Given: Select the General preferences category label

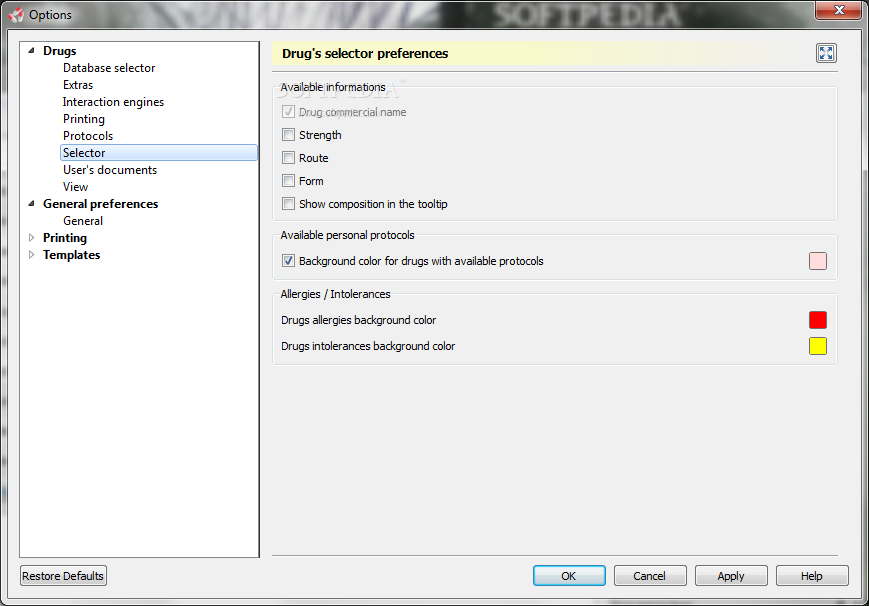Looking at the screenshot, I should [x=100, y=204].
